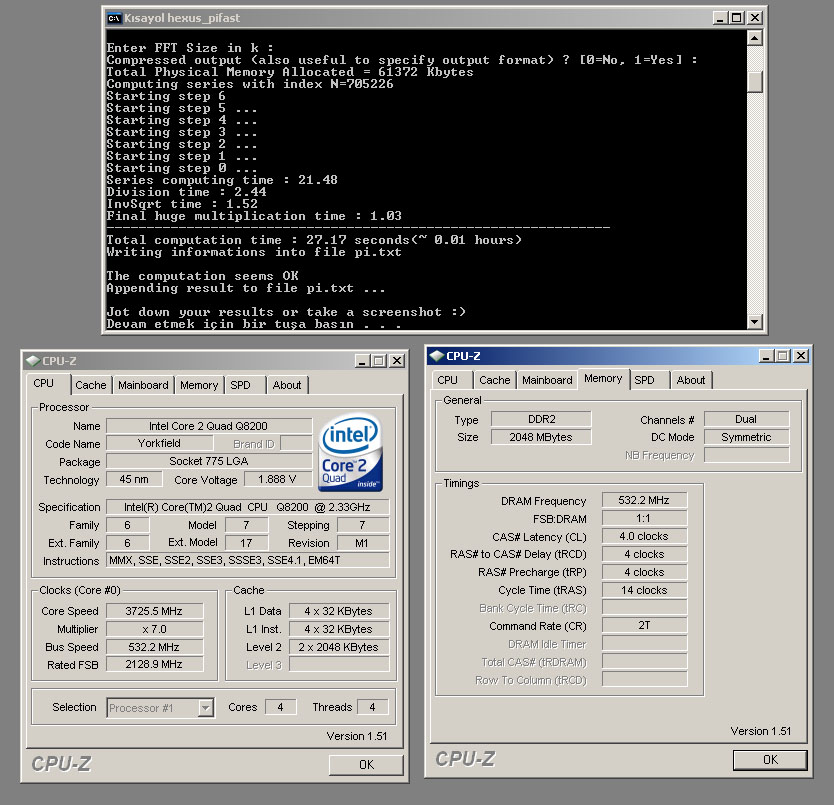Click the Core Speed value 3725.5 MHz
The image size is (834, 805).
154,611
